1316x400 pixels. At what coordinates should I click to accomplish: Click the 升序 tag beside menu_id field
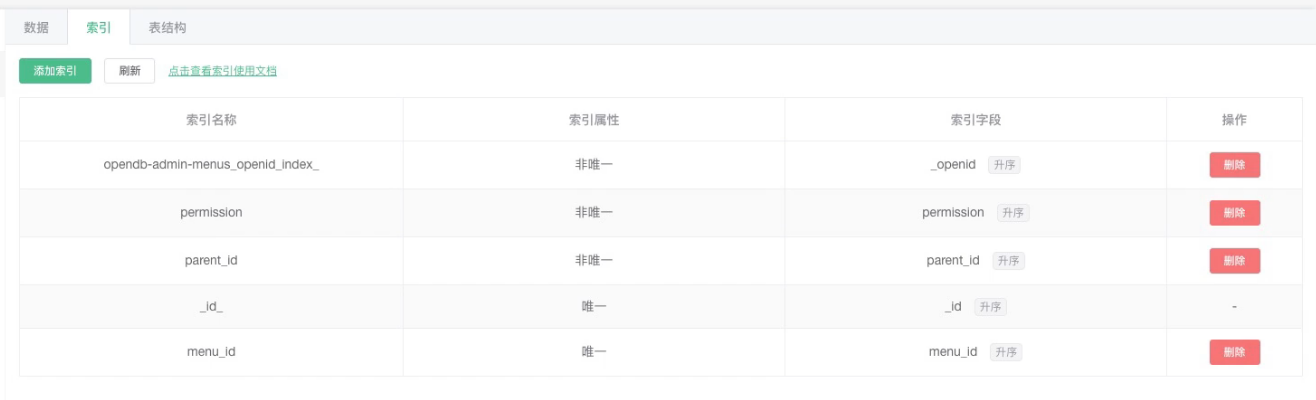point(1006,352)
